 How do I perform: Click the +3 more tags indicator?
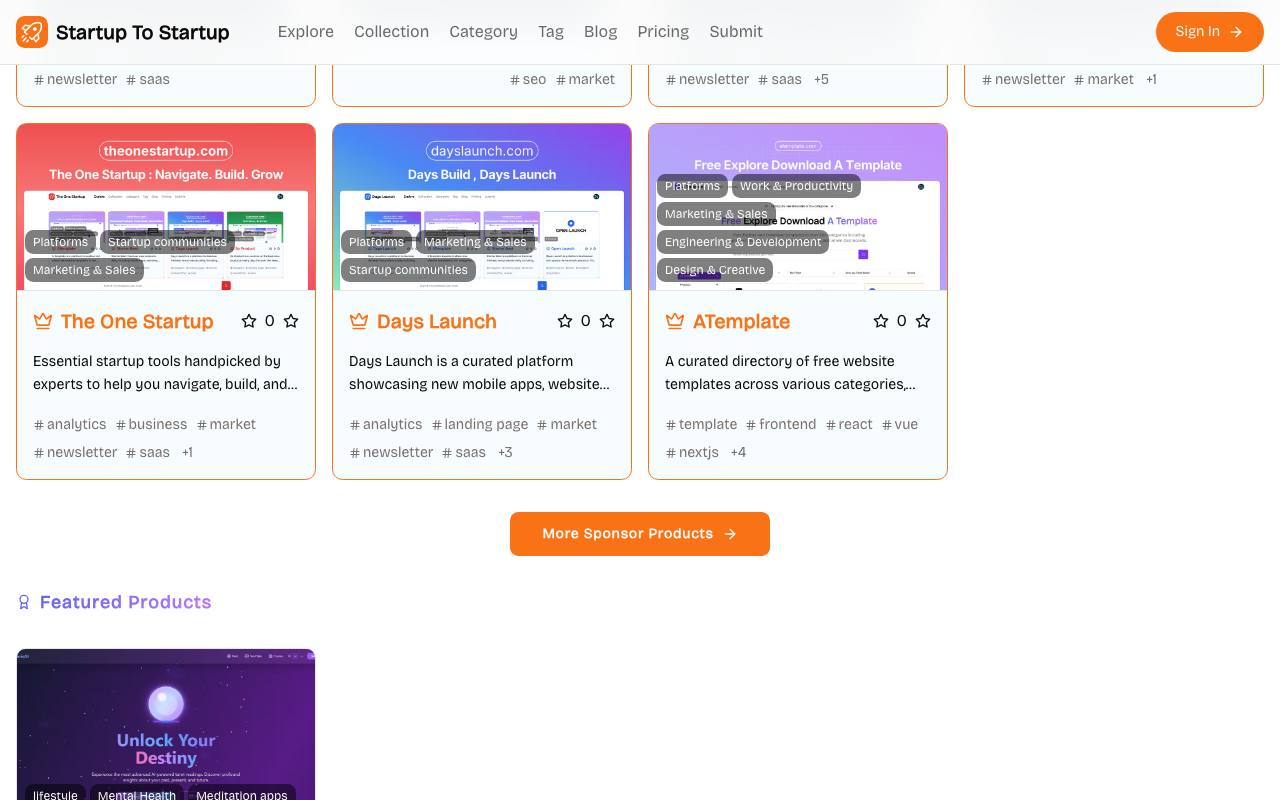coord(505,452)
